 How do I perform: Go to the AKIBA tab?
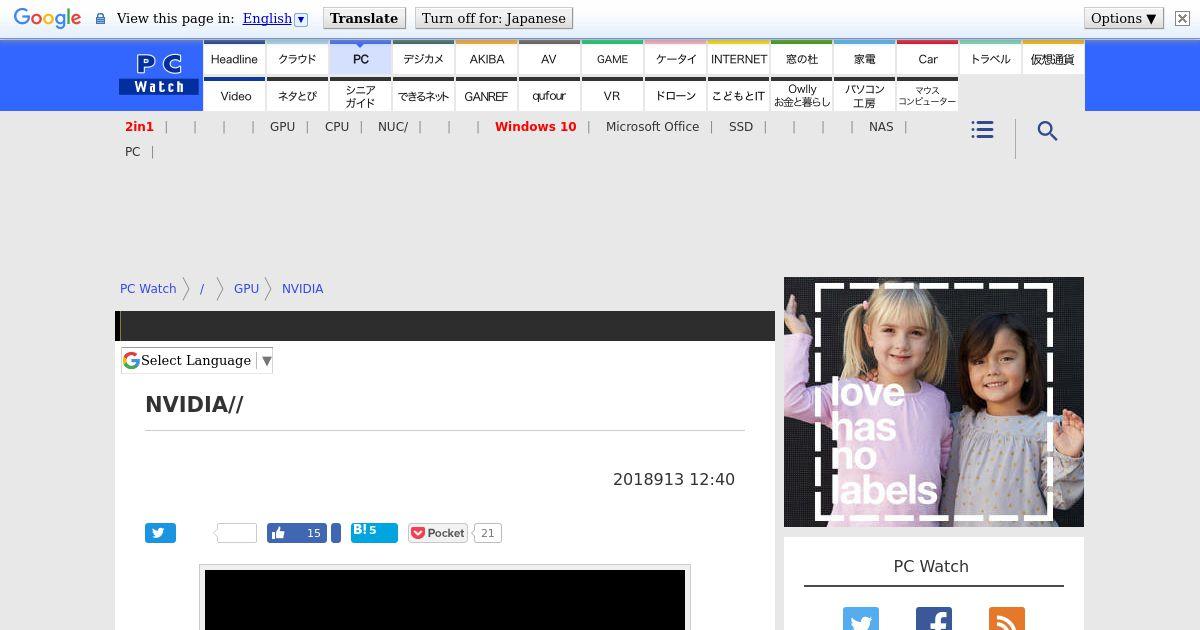tap(487, 59)
